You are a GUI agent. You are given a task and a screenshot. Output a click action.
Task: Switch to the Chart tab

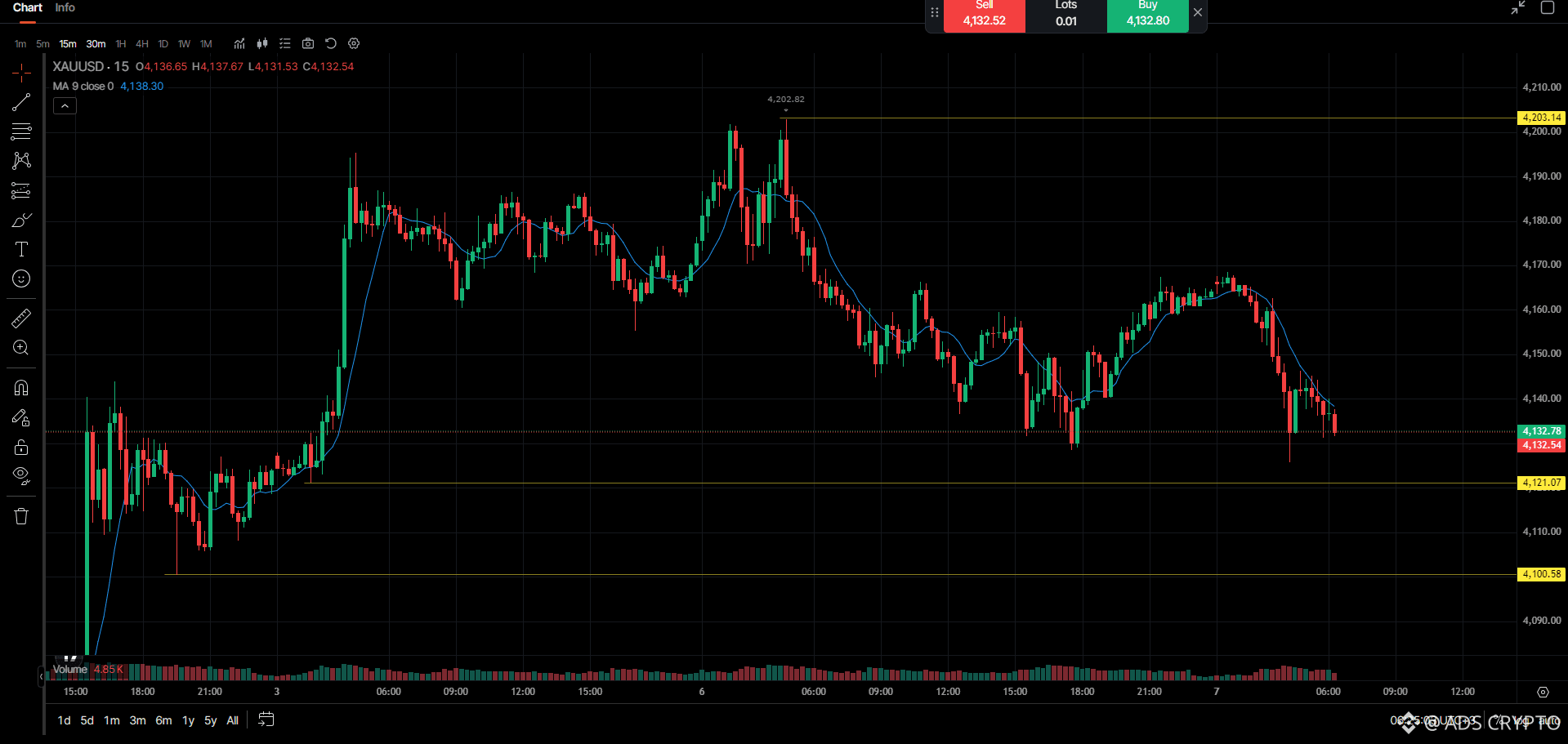pyautogui.click(x=28, y=7)
